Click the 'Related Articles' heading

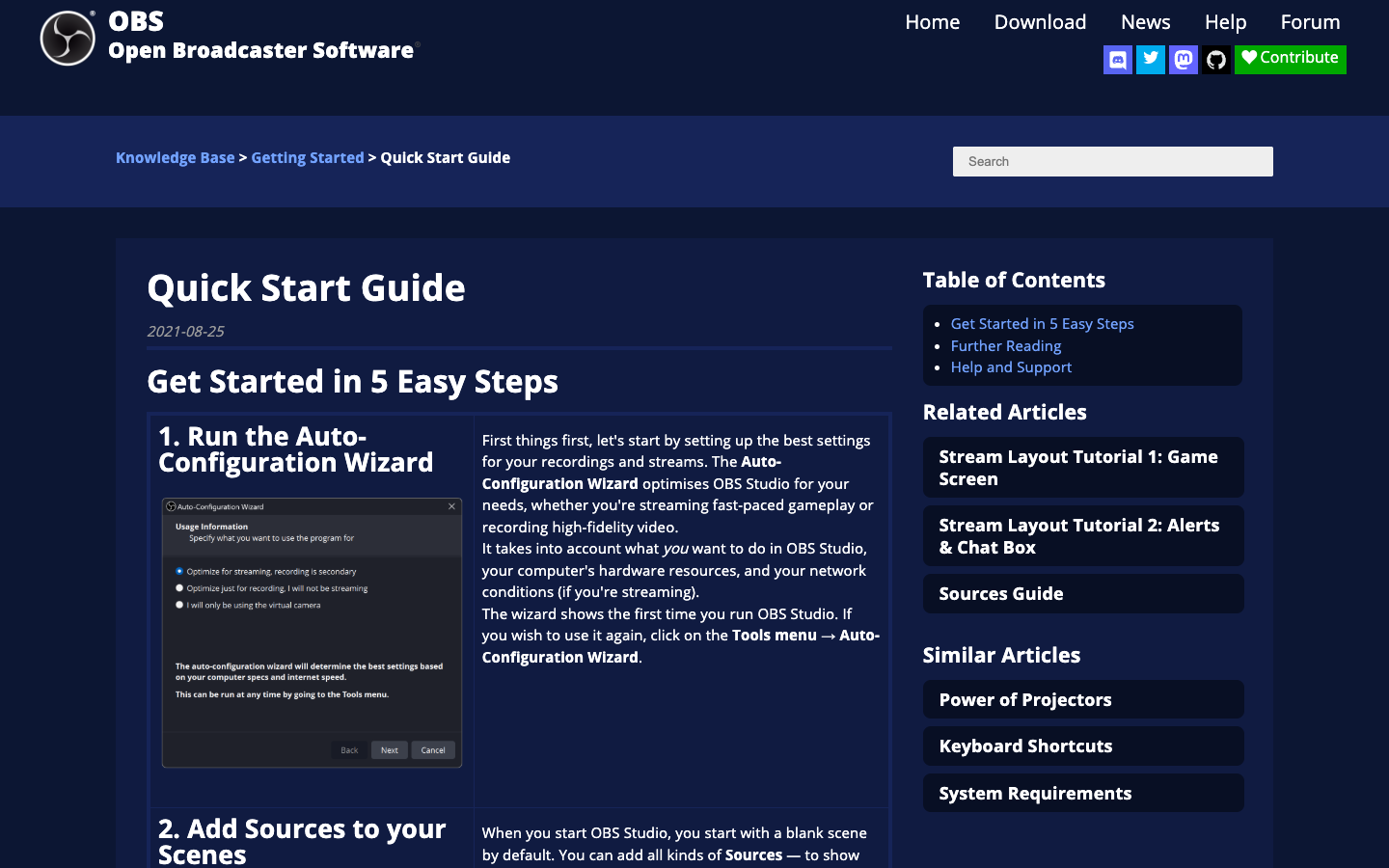1004,413
